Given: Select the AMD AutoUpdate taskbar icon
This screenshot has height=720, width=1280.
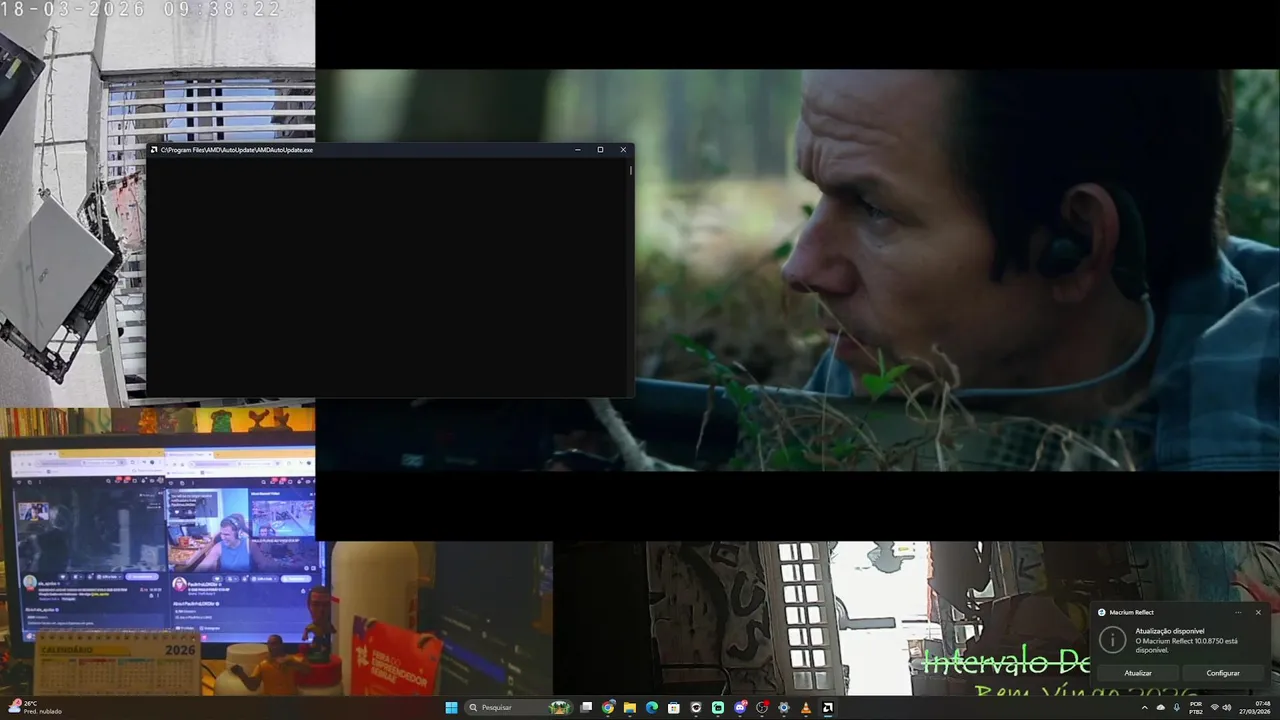Looking at the screenshot, I should click(x=828, y=707).
